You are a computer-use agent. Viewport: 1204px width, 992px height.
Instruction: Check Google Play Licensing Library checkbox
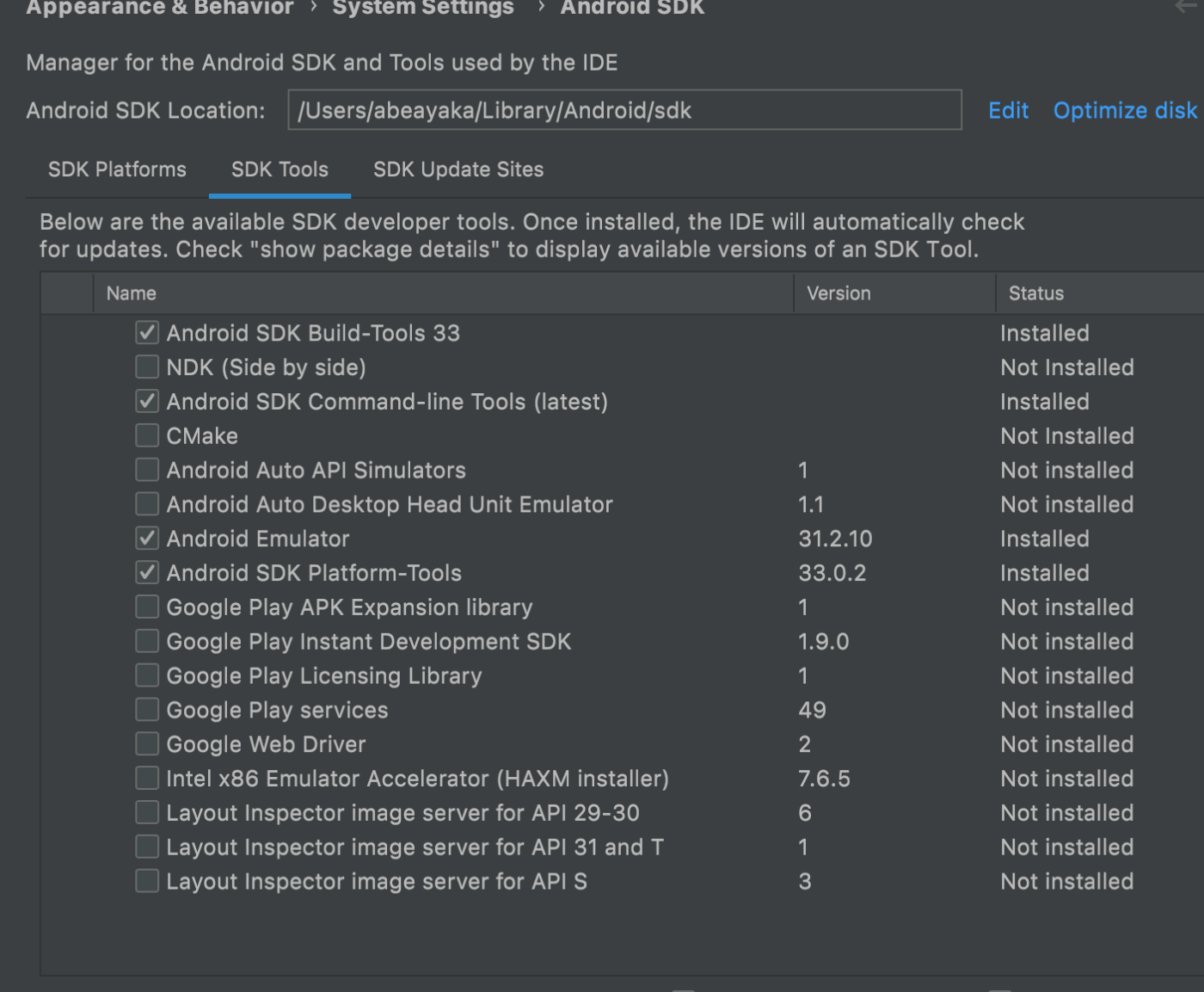[147, 675]
